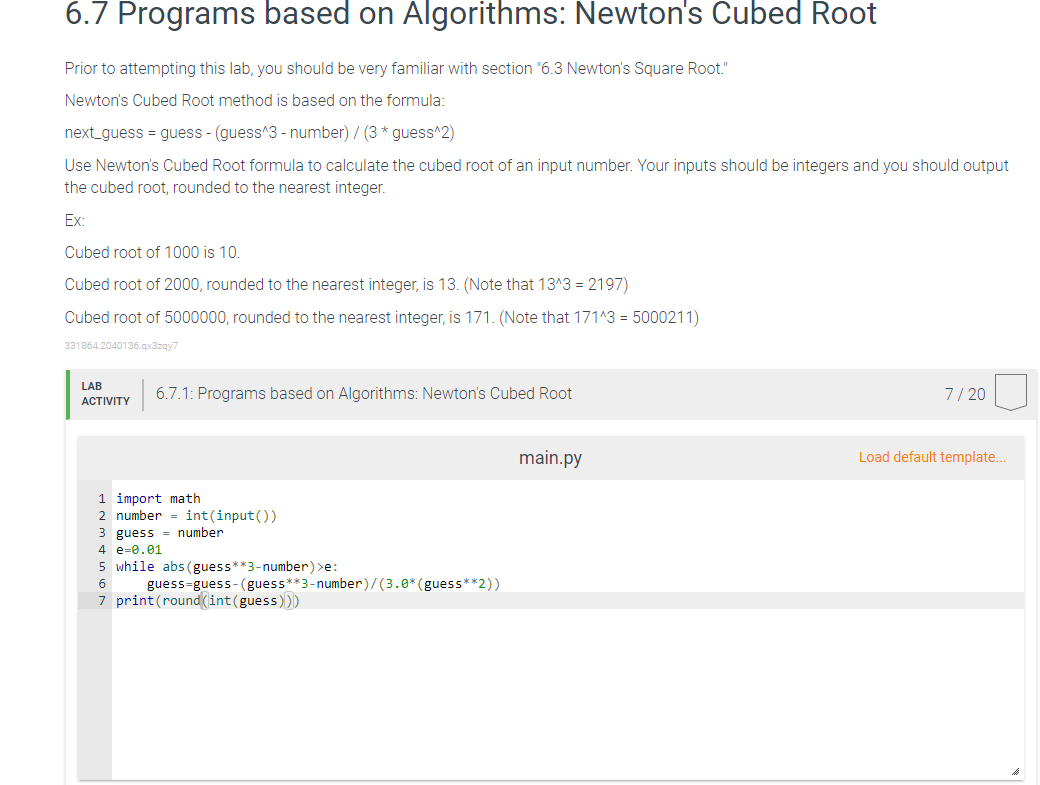Click the 7 / 20 score indicator
Viewport: 1040px width, 785px height.
pos(967,393)
